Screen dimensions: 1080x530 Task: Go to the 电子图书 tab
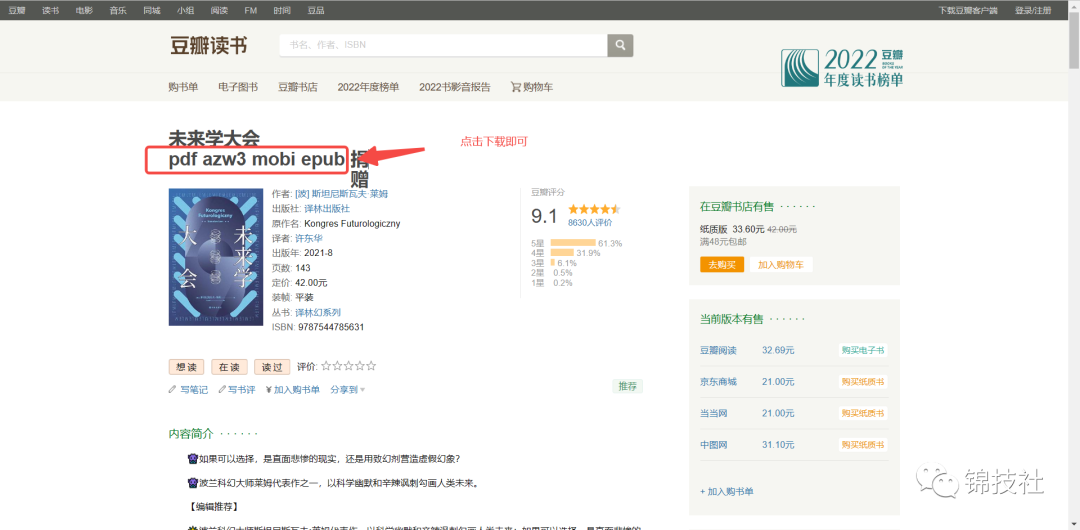pyautogui.click(x=238, y=87)
